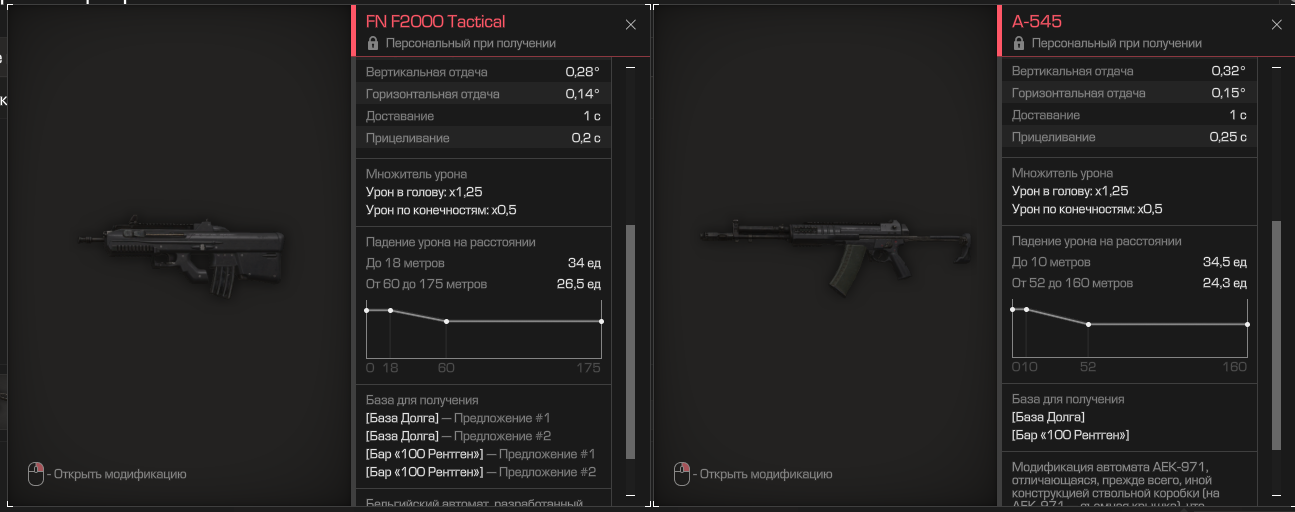Click the mouse icon beside right Открыть модификацию
The width and height of the screenshot is (1295, 512).
tap(682, 474)
